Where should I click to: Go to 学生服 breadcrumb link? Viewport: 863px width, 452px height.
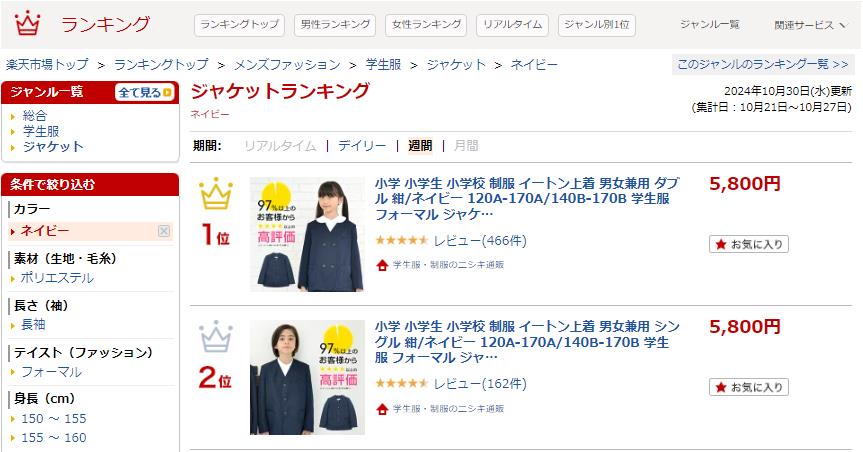(384, 64)
